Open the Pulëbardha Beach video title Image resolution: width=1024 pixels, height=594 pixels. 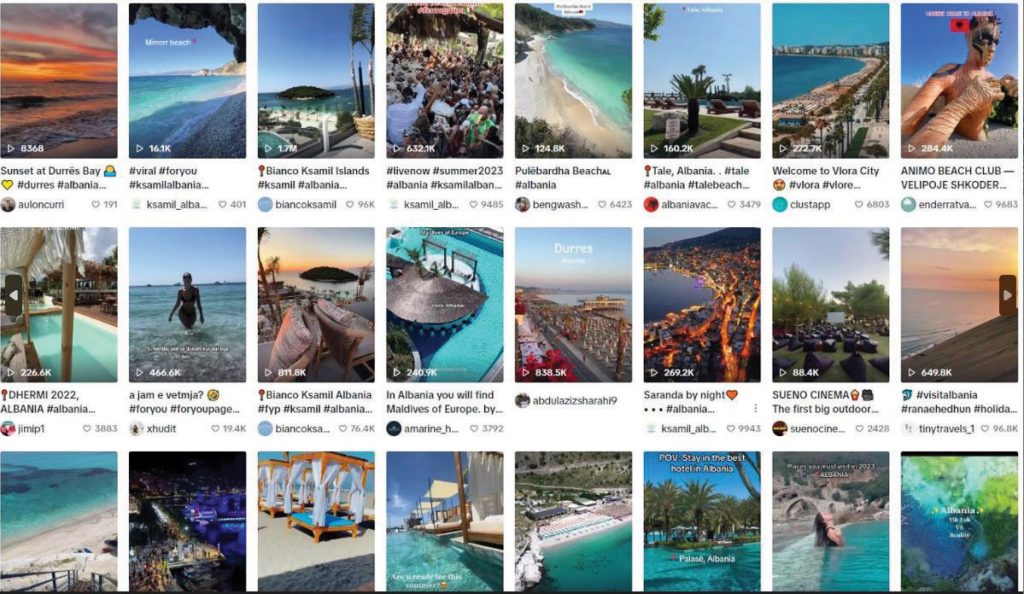coord(563,170)
